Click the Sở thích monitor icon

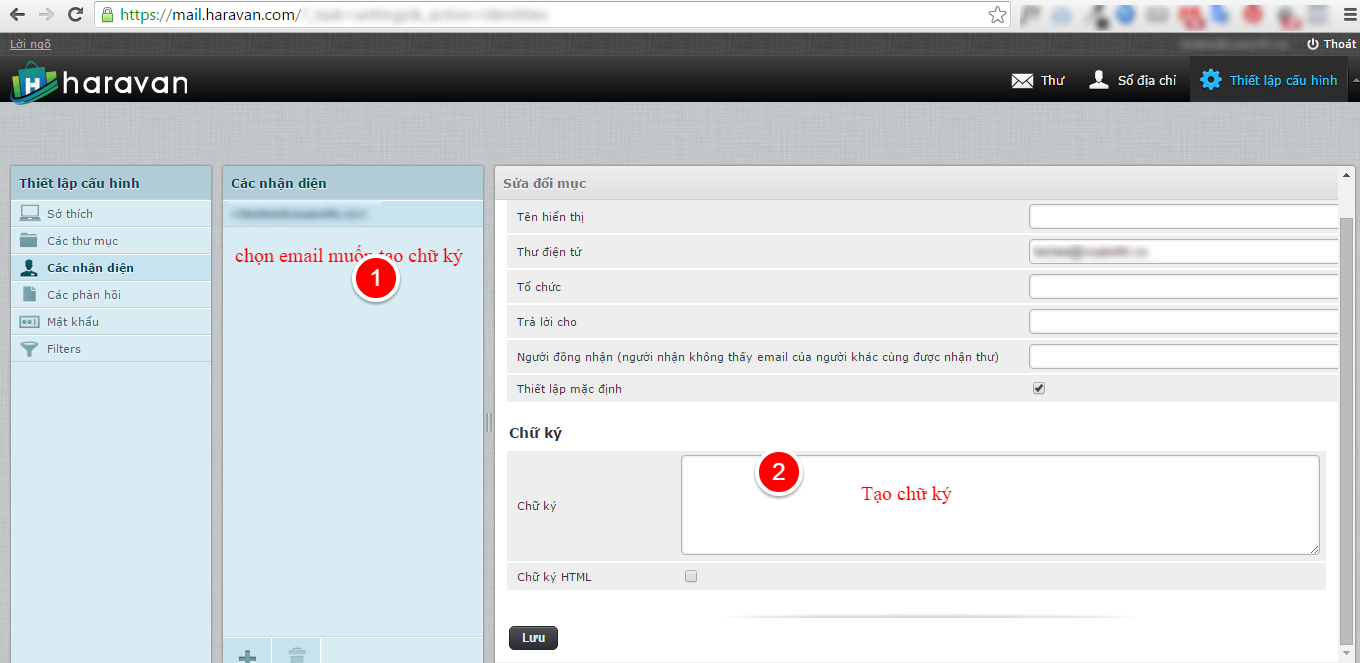[29, 214]
